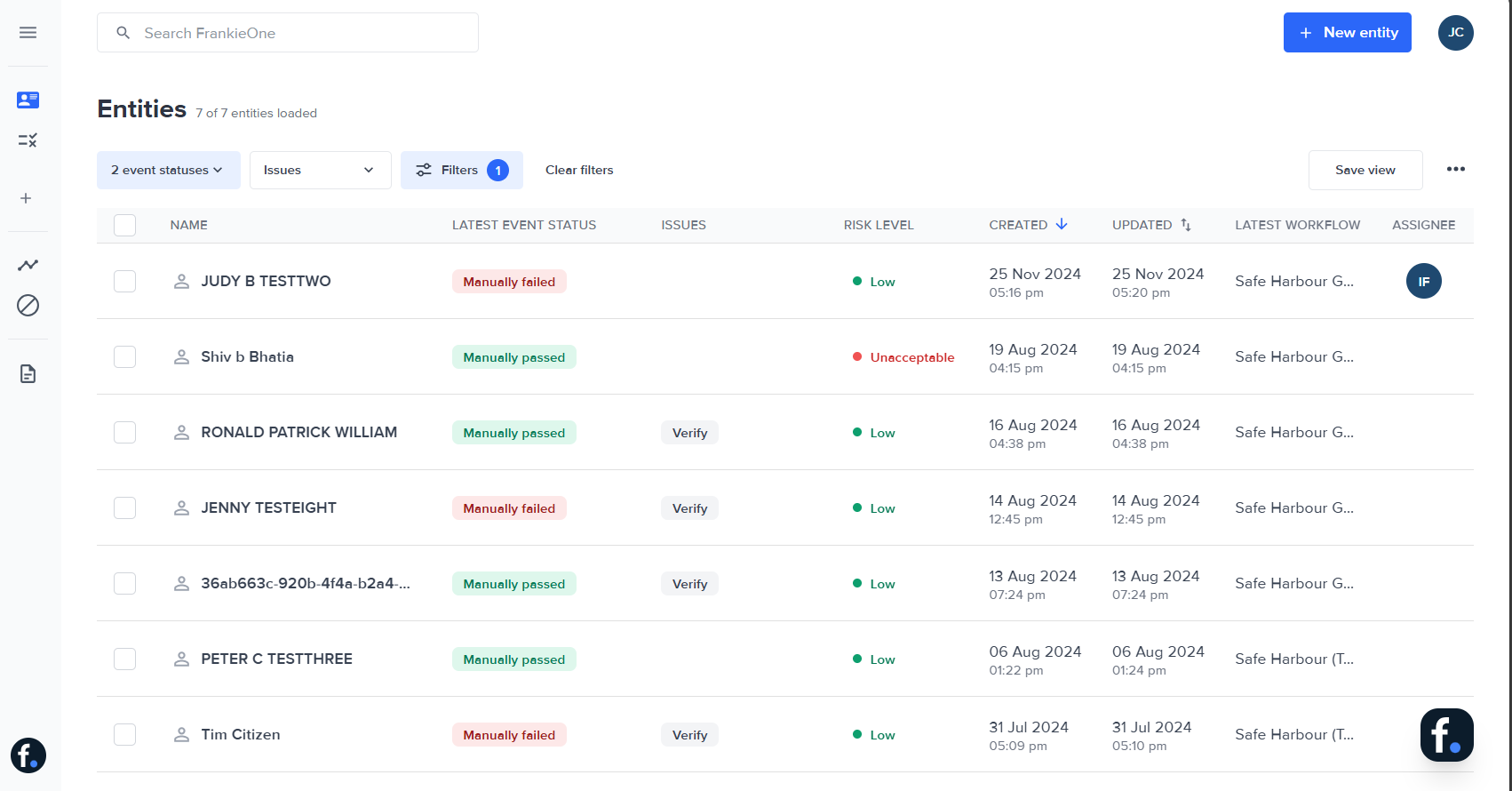The height and width of the screenshot is (791, 1512).
Task: Open the analytics trend line icon
Action: pyautogui.click(x=28, y=265)
